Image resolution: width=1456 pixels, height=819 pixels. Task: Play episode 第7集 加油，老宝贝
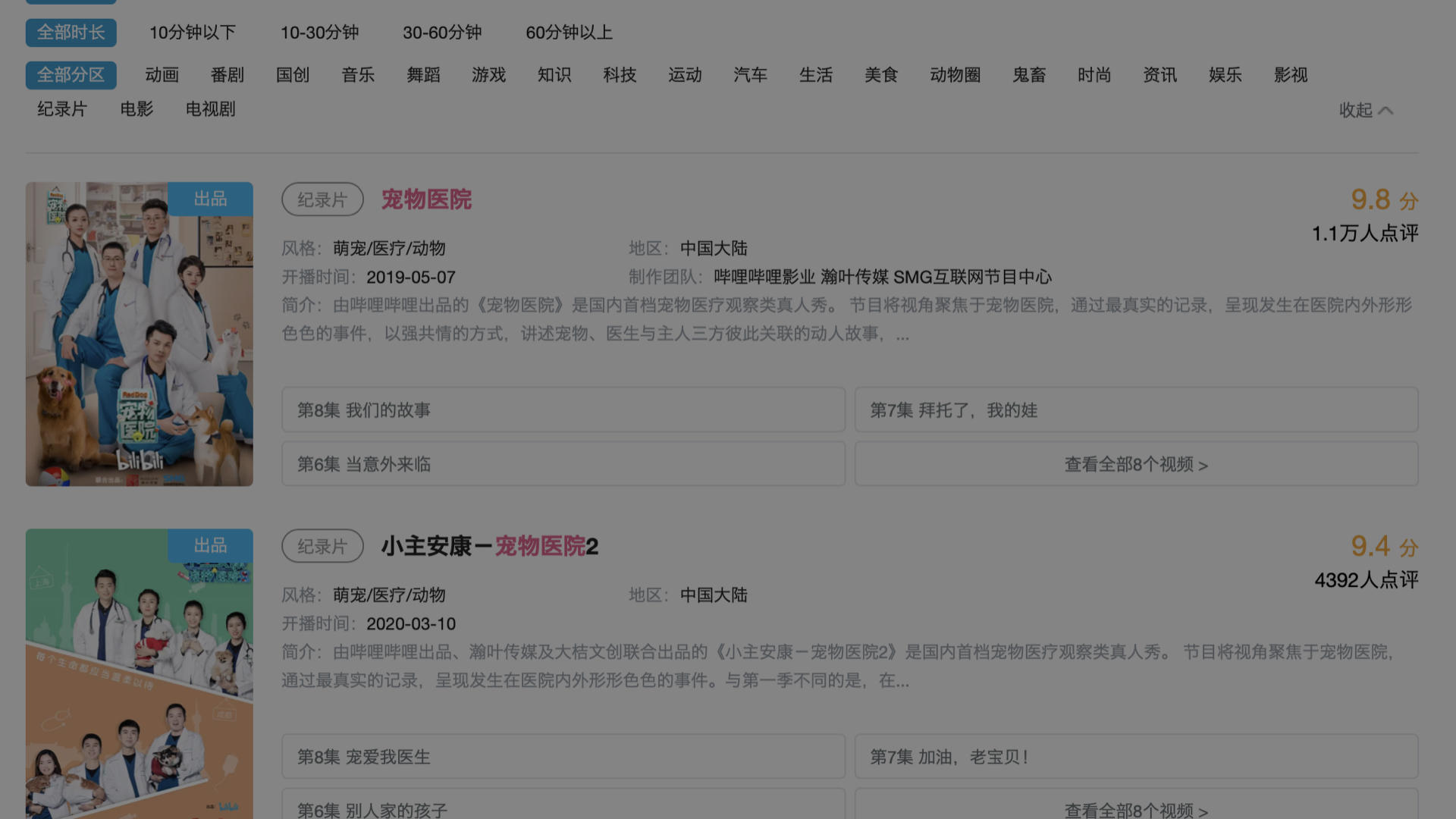click(x=1136, y=757)
